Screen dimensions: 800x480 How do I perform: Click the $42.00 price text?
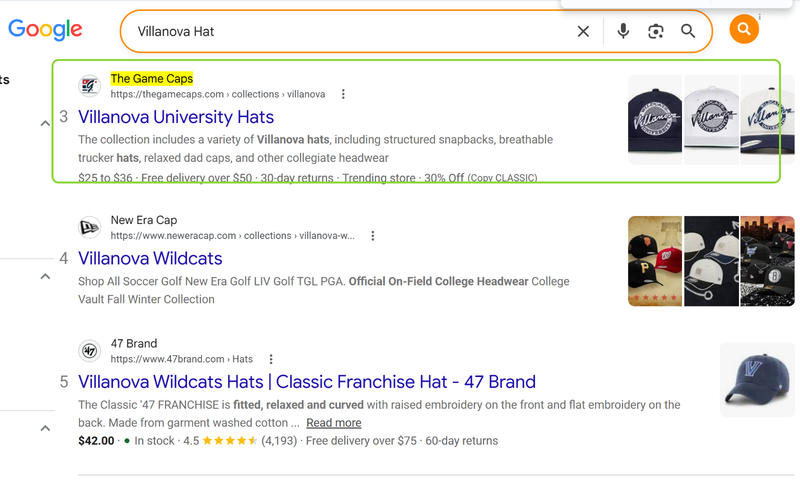[96, 441]
